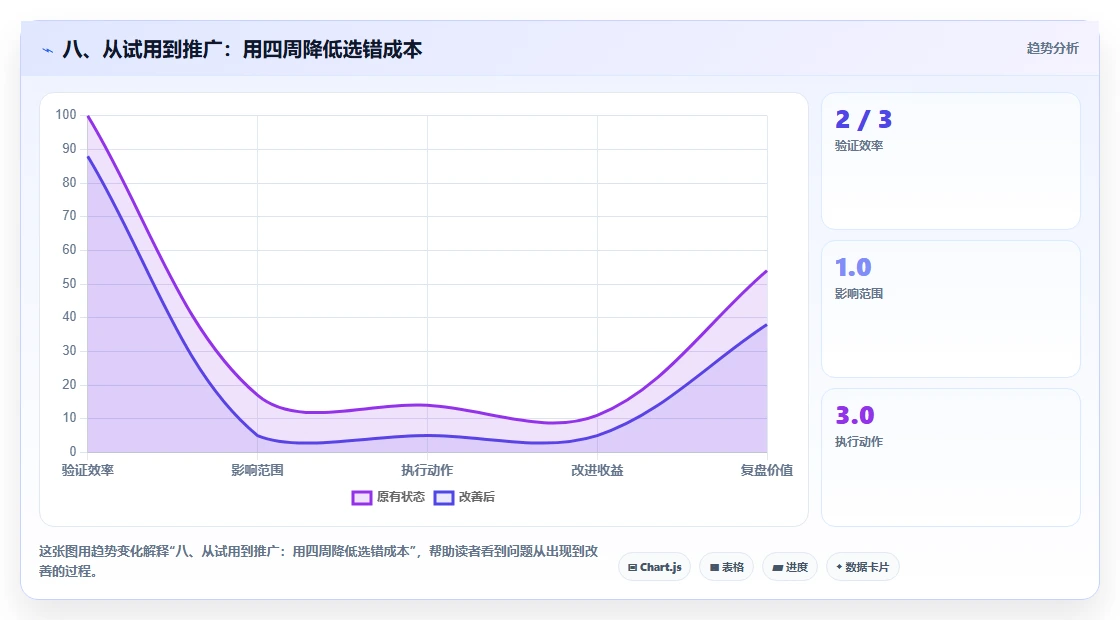Click the 改善后 legend label
The height and width of the screenshot is (620, 1120).
(476, 497)
